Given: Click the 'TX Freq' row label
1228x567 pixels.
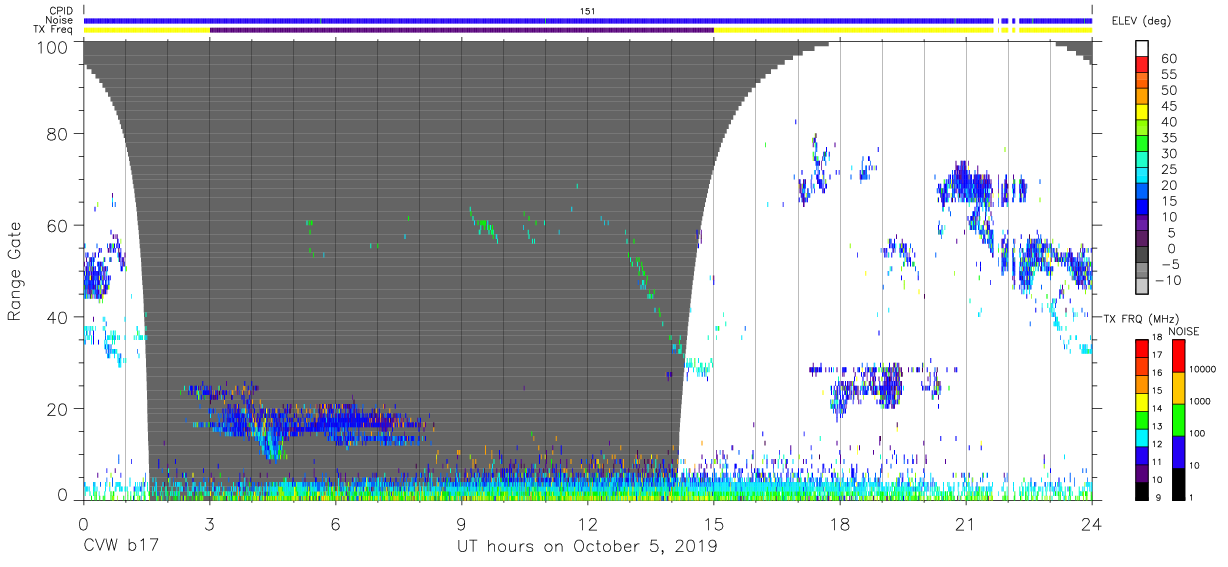Looking at the screenshot, I should point(54,30).
